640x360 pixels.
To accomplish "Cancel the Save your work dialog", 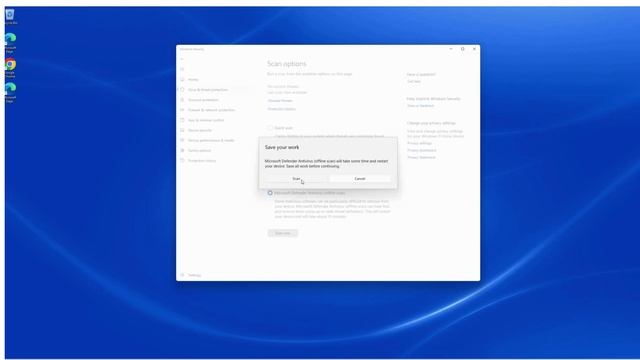I will [x=360, y=179].
